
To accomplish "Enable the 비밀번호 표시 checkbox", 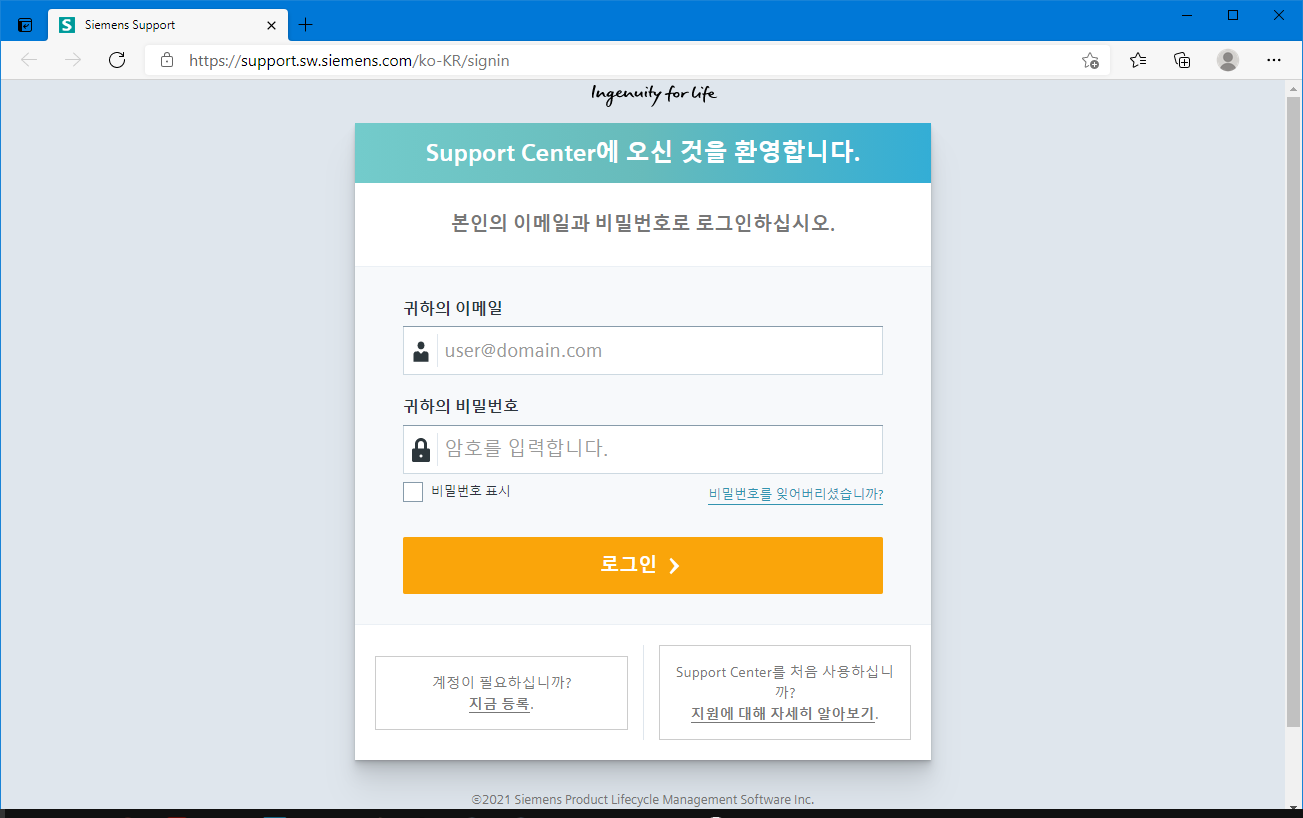I will (x=413, y=492).
